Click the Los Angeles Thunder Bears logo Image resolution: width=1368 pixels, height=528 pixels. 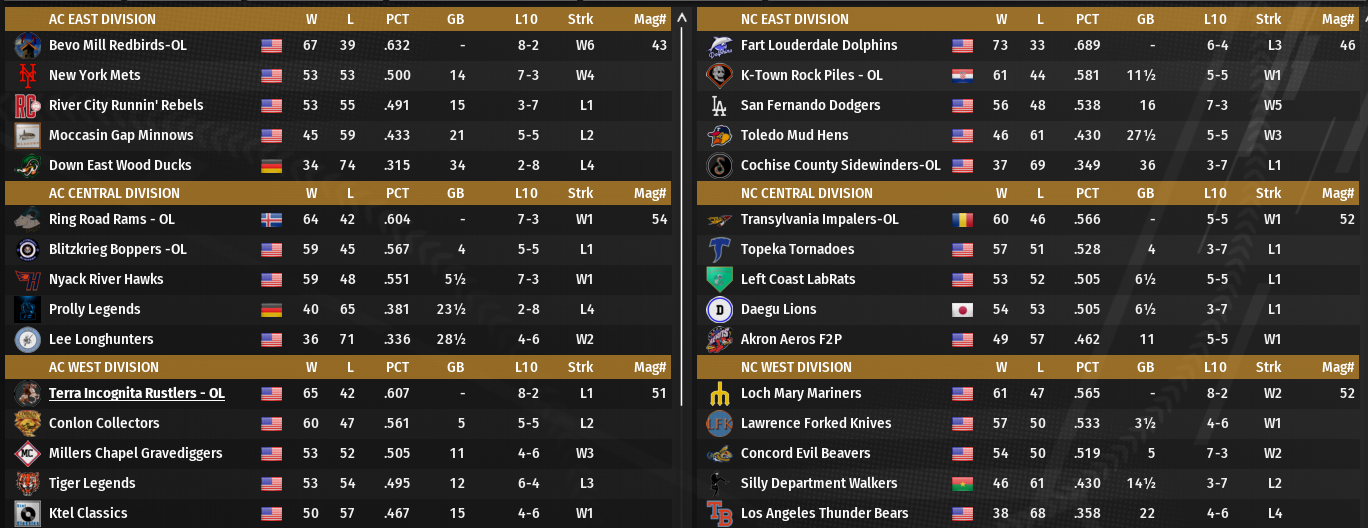pos(719,513)
